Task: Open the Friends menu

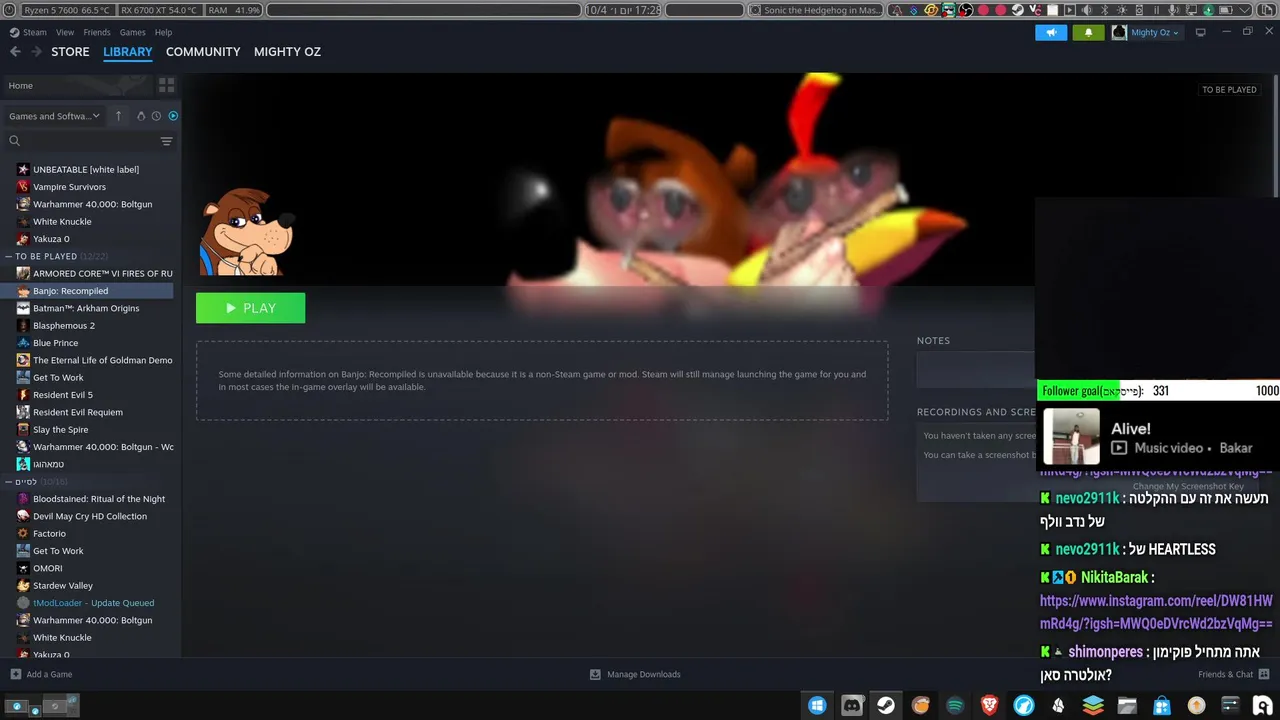Action: coord(97,32)
